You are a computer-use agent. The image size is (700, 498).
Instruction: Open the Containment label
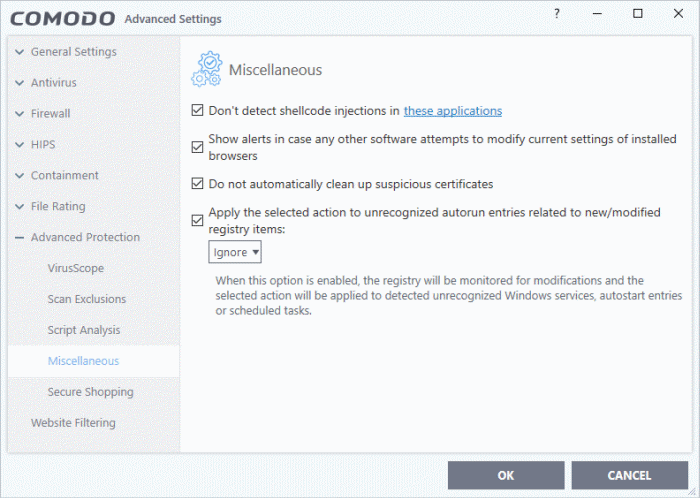64,175
